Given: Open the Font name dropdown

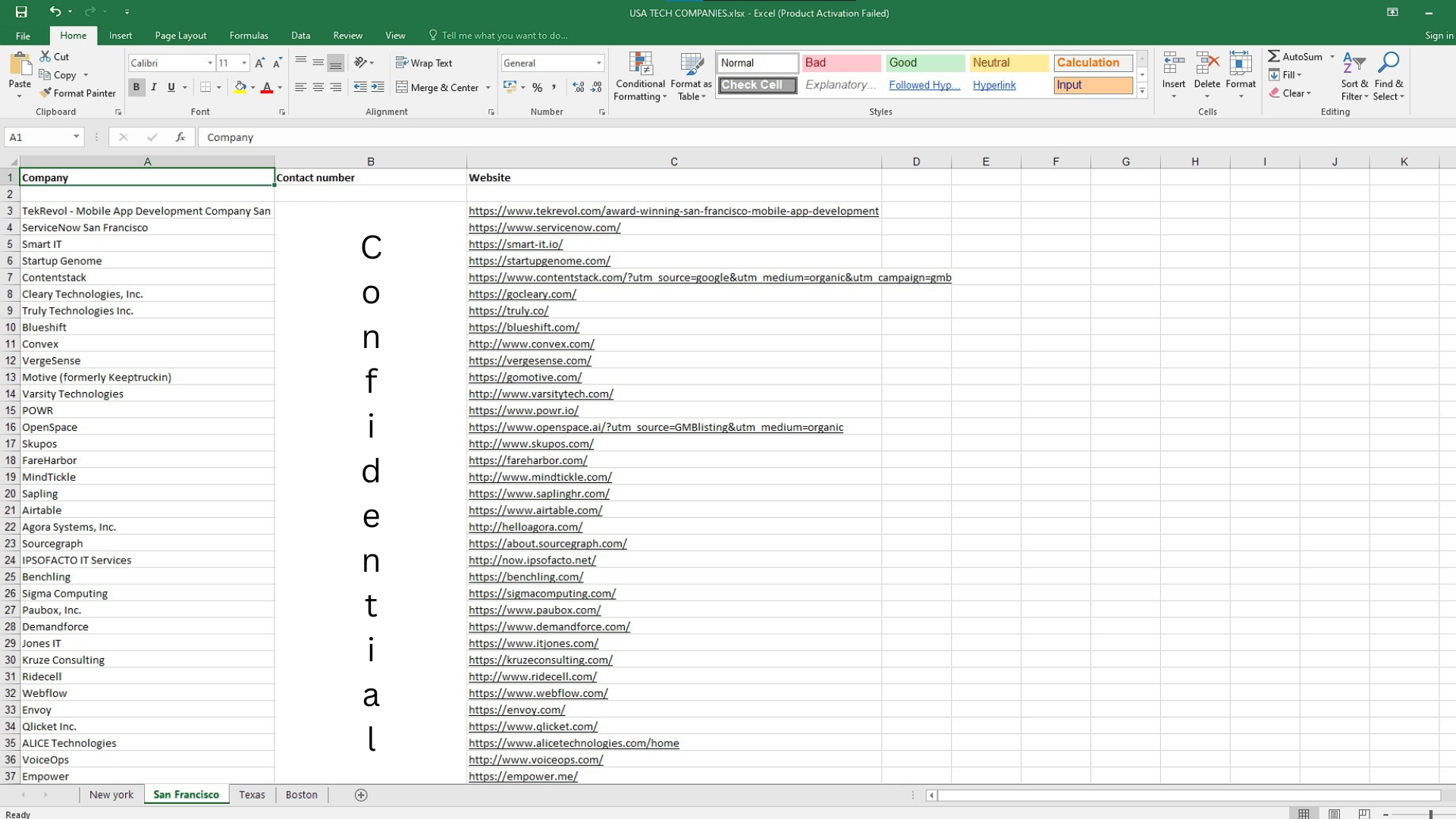Looking at the screenshot, I should click(210, 63).
